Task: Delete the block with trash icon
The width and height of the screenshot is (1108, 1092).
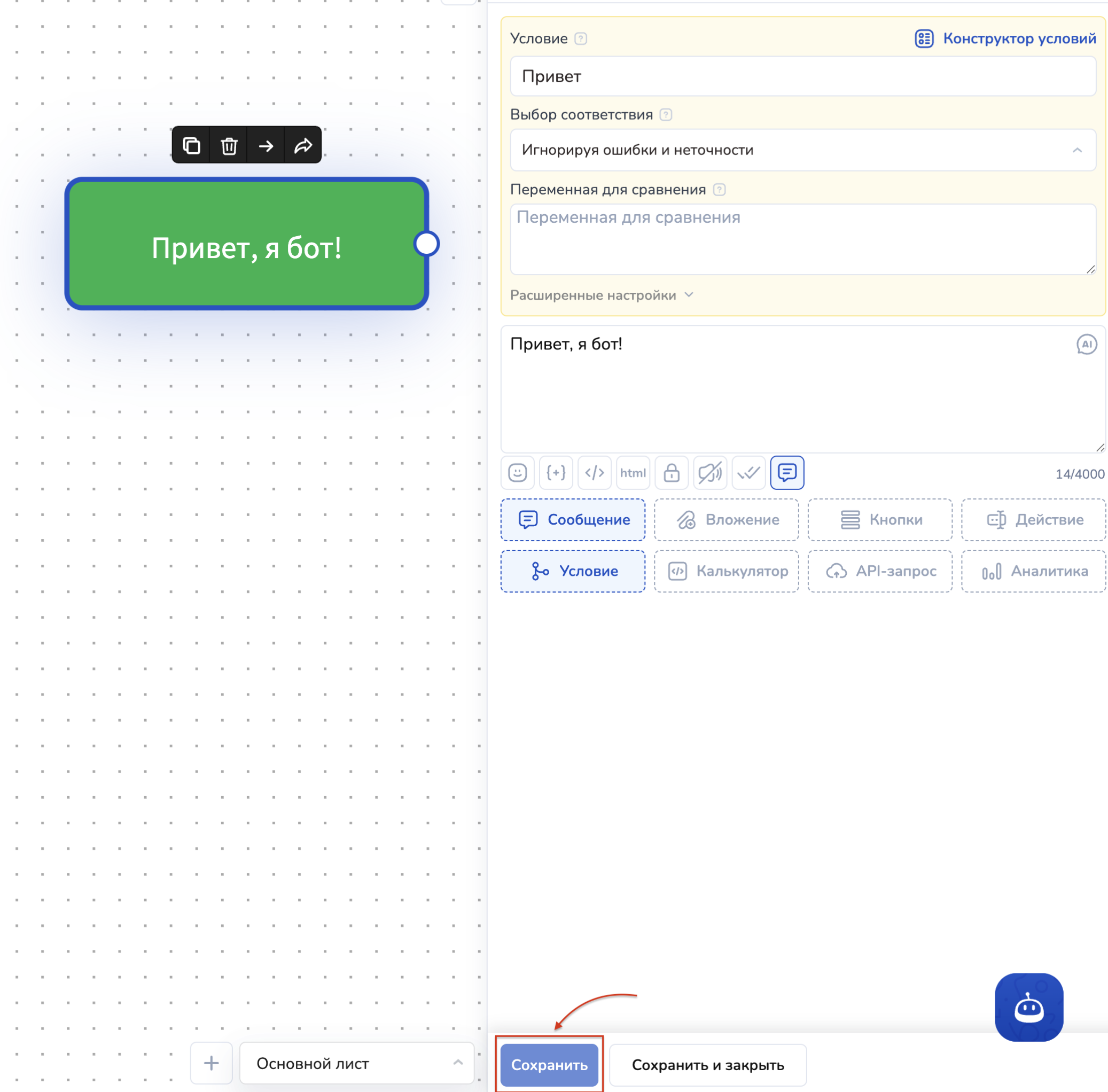Action: (229, 146)
